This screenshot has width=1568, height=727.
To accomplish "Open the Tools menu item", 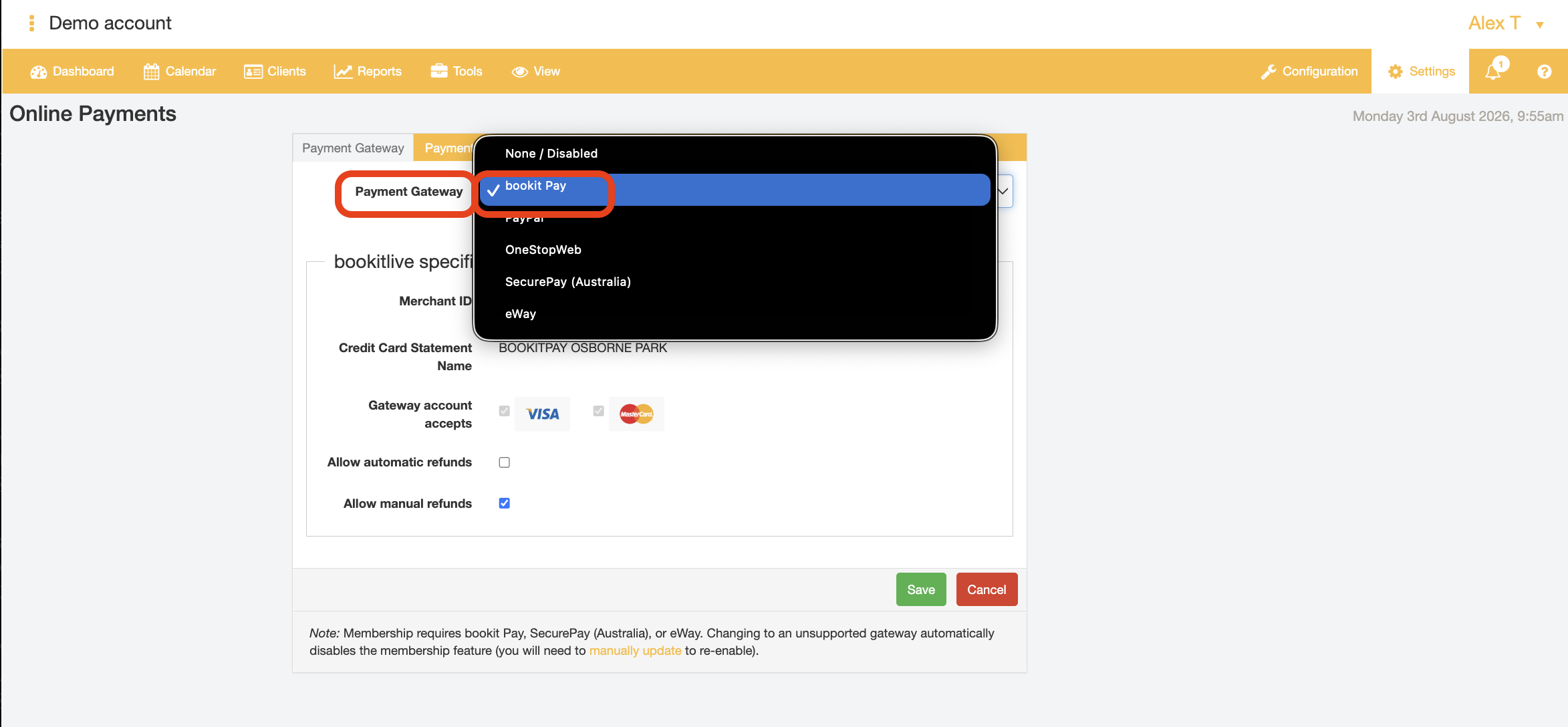I will [457, 71].
